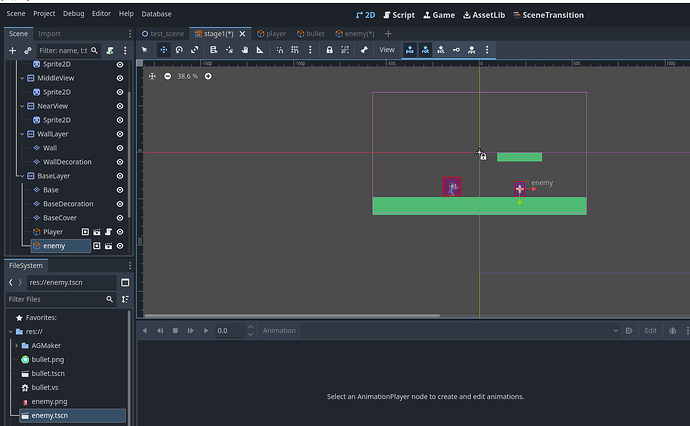This screenshot has height=426, width=690.
Task: Select the Move tool in viewport toolbar
Action: coord(163,49)
